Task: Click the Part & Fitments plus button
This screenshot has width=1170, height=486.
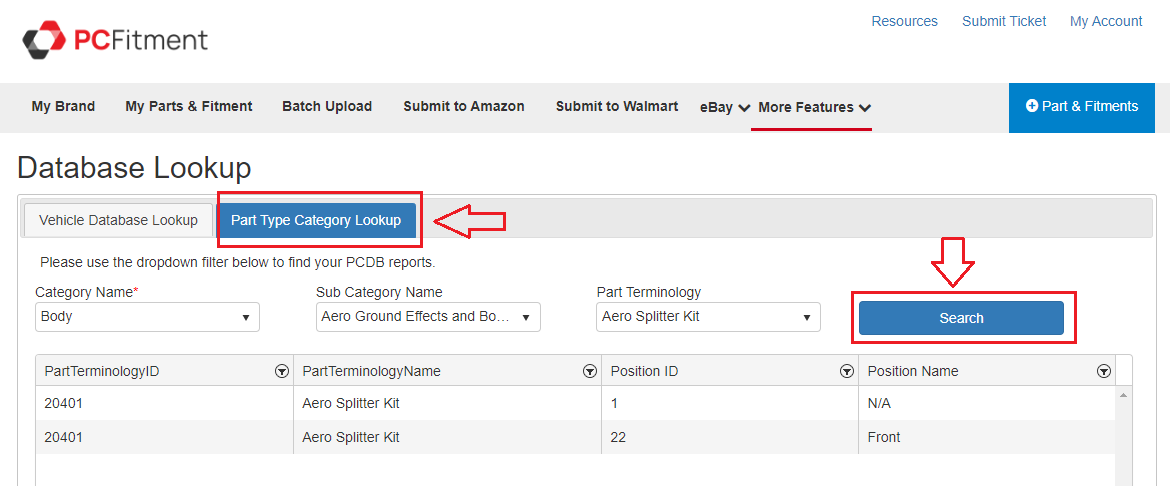Action: tap(1082, 107)
